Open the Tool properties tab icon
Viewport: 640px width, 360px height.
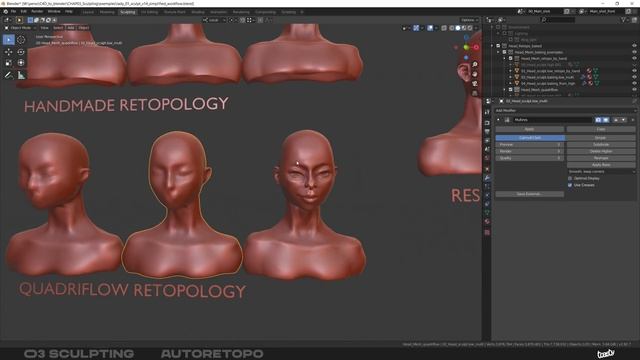pos(487,112)
